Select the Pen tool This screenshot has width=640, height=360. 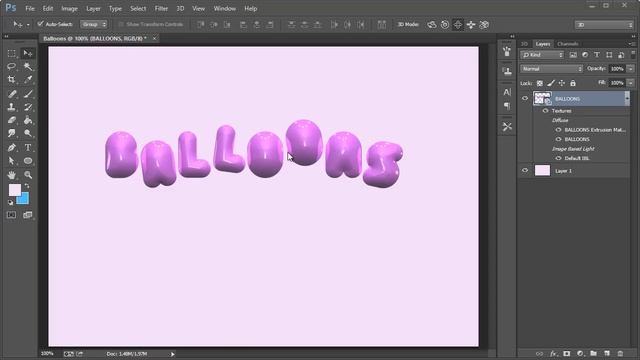pyautogui.click(x=11, y=148)
